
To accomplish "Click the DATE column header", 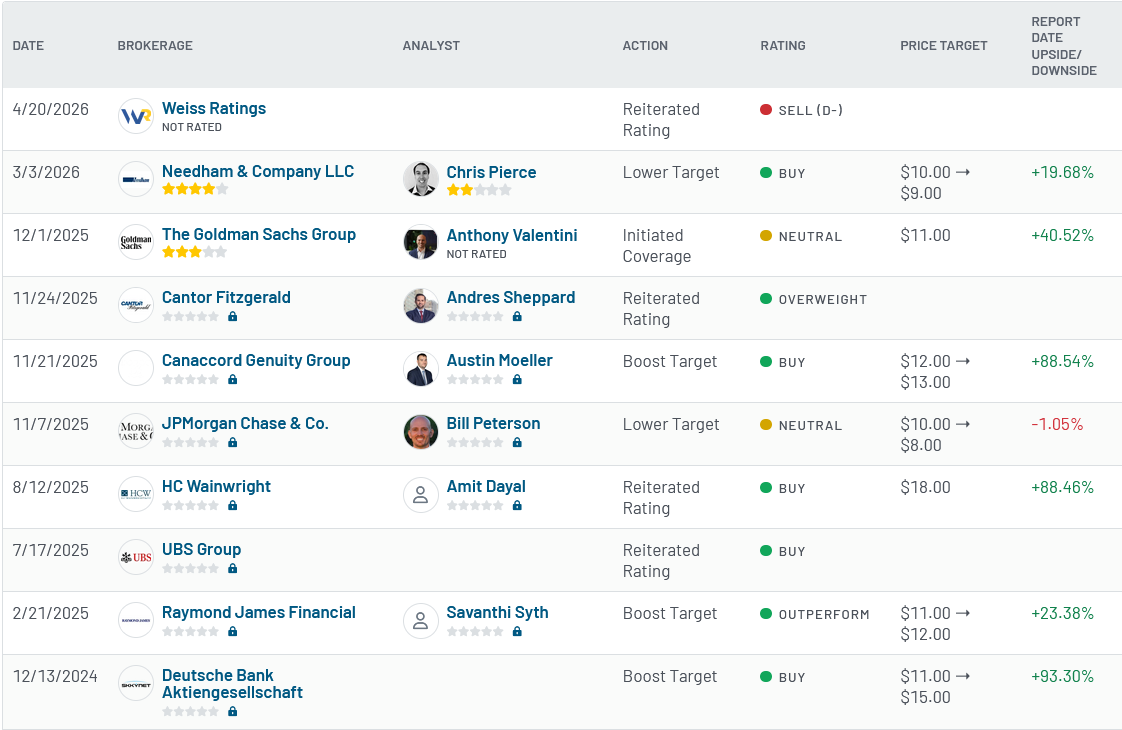I will 29,46.
